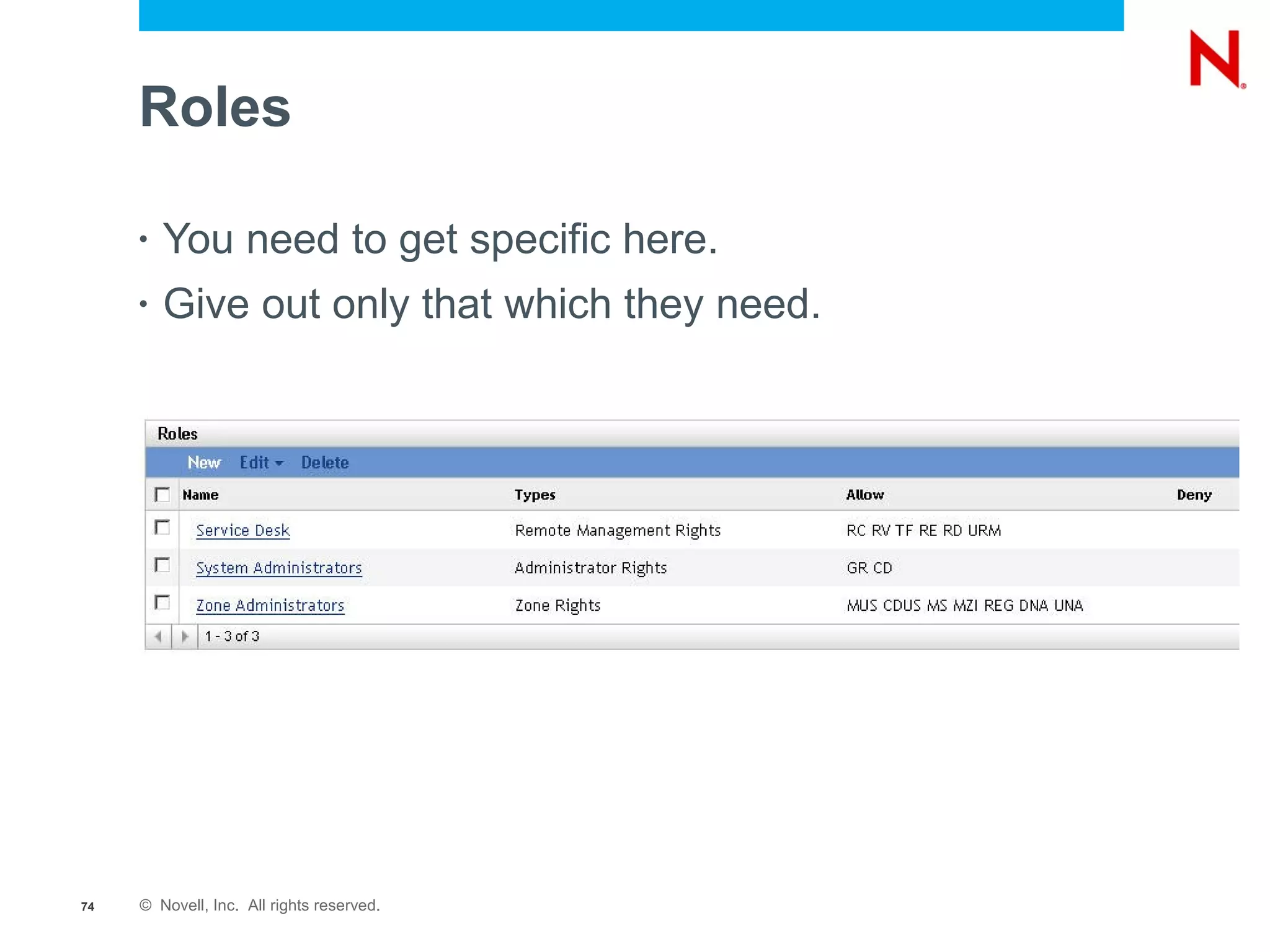Click the New button in Roles toolbar
The height and width of the screenshot is (952, 1270).
click(204, 462)
